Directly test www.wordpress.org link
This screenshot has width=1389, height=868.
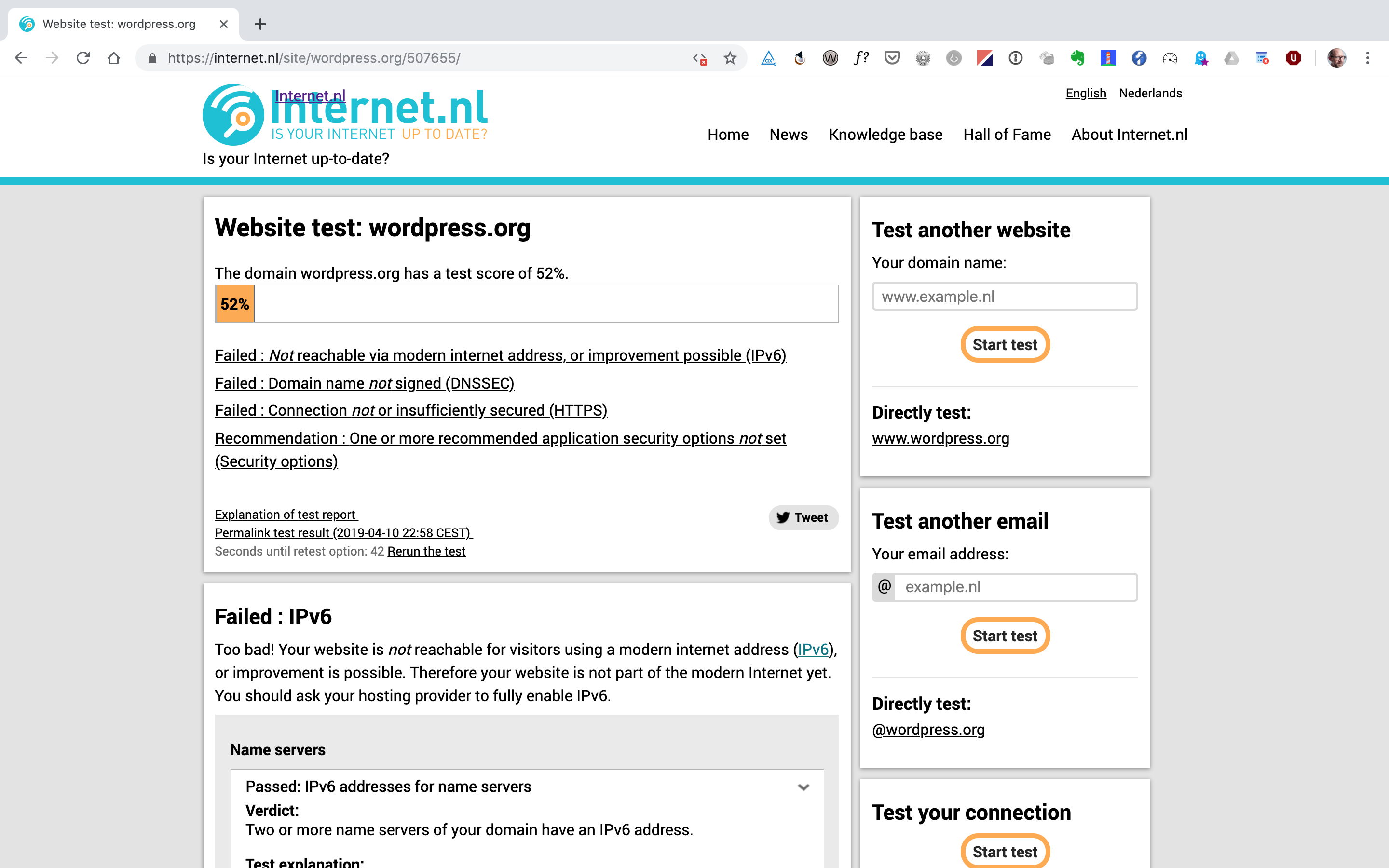(x=940, y=438)
